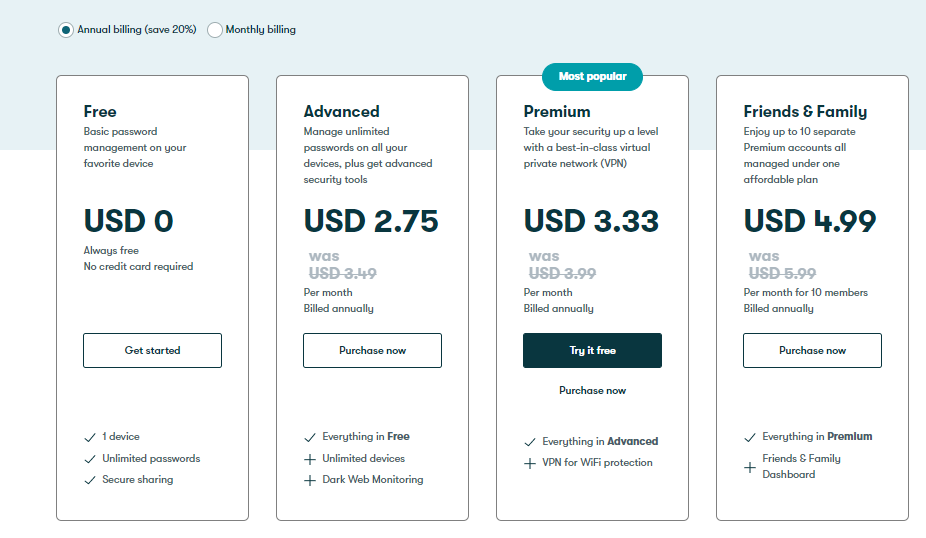Purchase the Friends & Family plan
The width and height of the screenshot is (926, 538).
click(x=812, y=351)
